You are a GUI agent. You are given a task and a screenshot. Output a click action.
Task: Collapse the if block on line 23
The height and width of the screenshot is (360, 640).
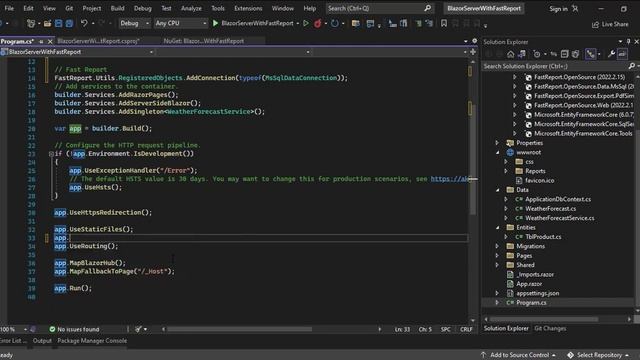51,154
